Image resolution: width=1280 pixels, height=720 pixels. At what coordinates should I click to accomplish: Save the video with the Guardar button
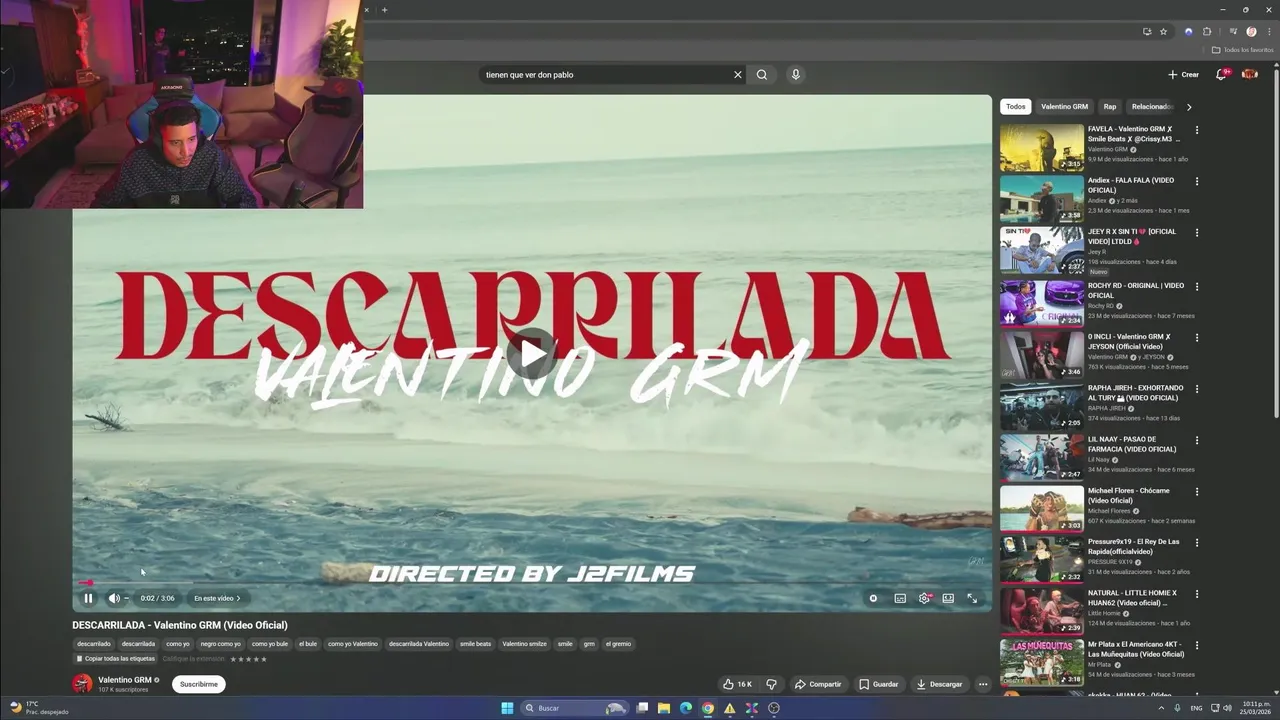pos(879,684)
